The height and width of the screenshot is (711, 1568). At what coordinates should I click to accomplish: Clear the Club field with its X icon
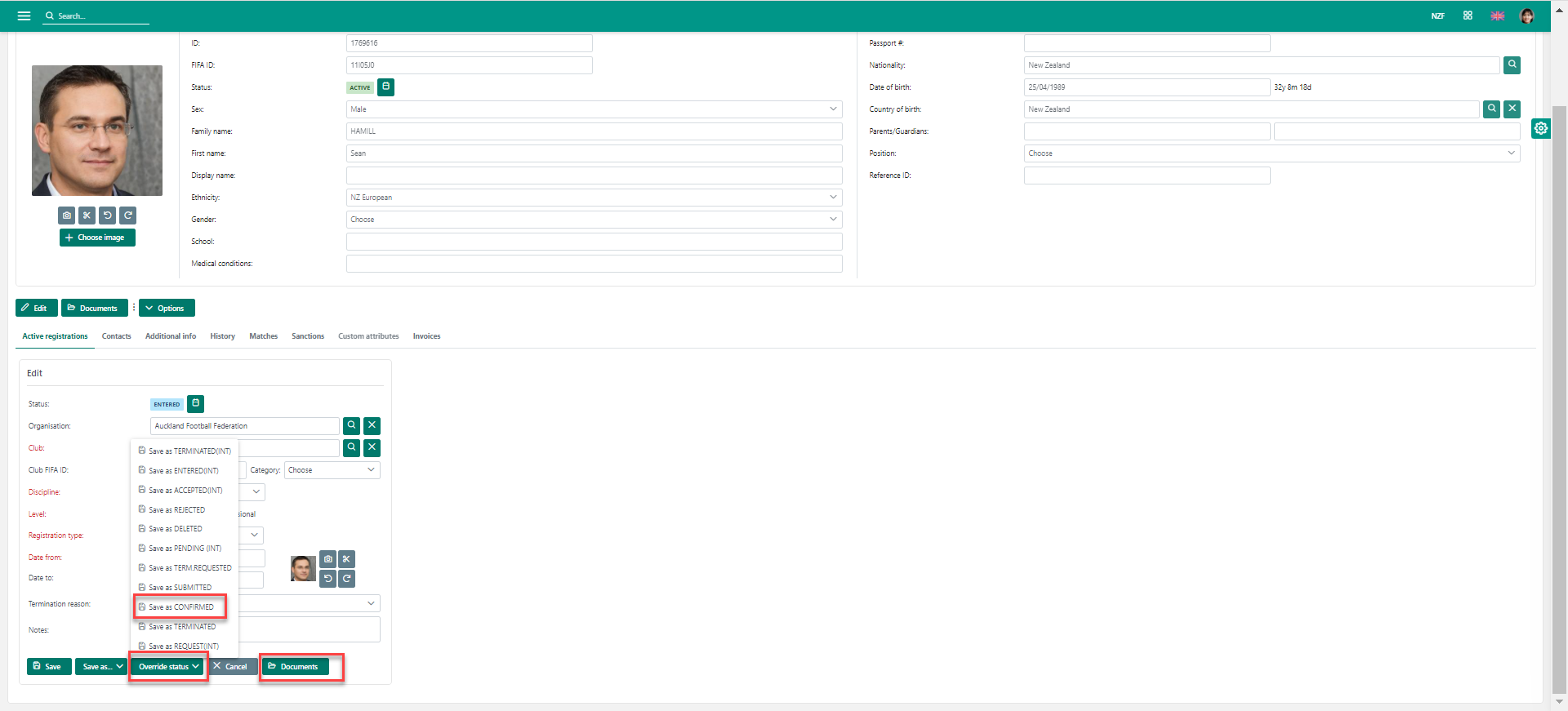click(x=372, y=448)
